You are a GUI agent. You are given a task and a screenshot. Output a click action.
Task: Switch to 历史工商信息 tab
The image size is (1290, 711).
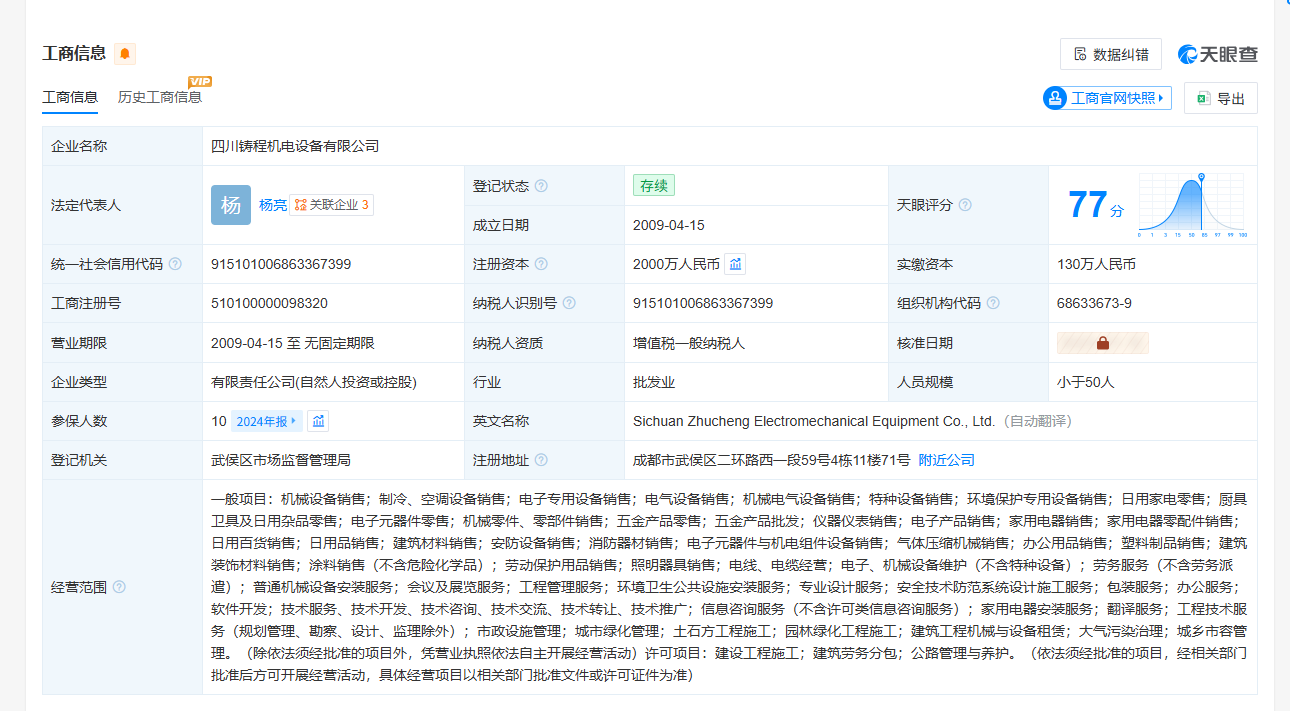159,97
